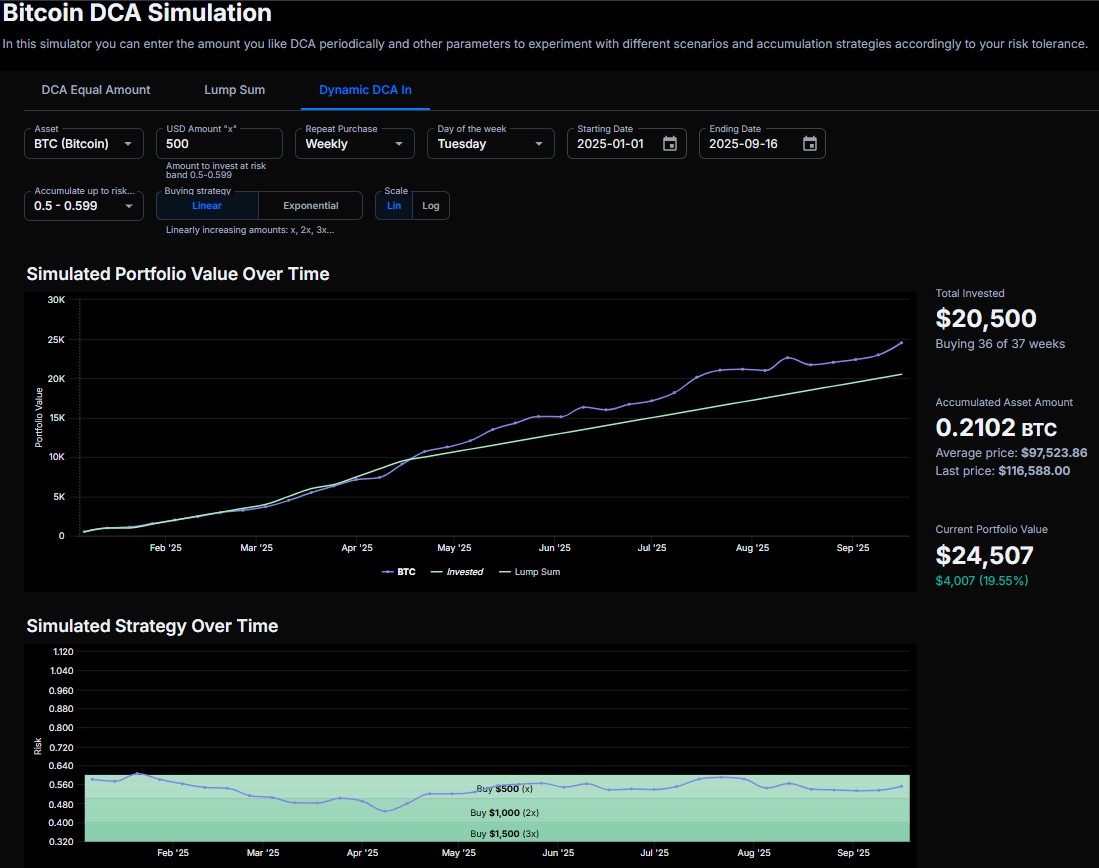Expand the Repeat Purchase Weekly dropdown
The width and height of the screenshot is (1099, 868).
click(354, 144)
